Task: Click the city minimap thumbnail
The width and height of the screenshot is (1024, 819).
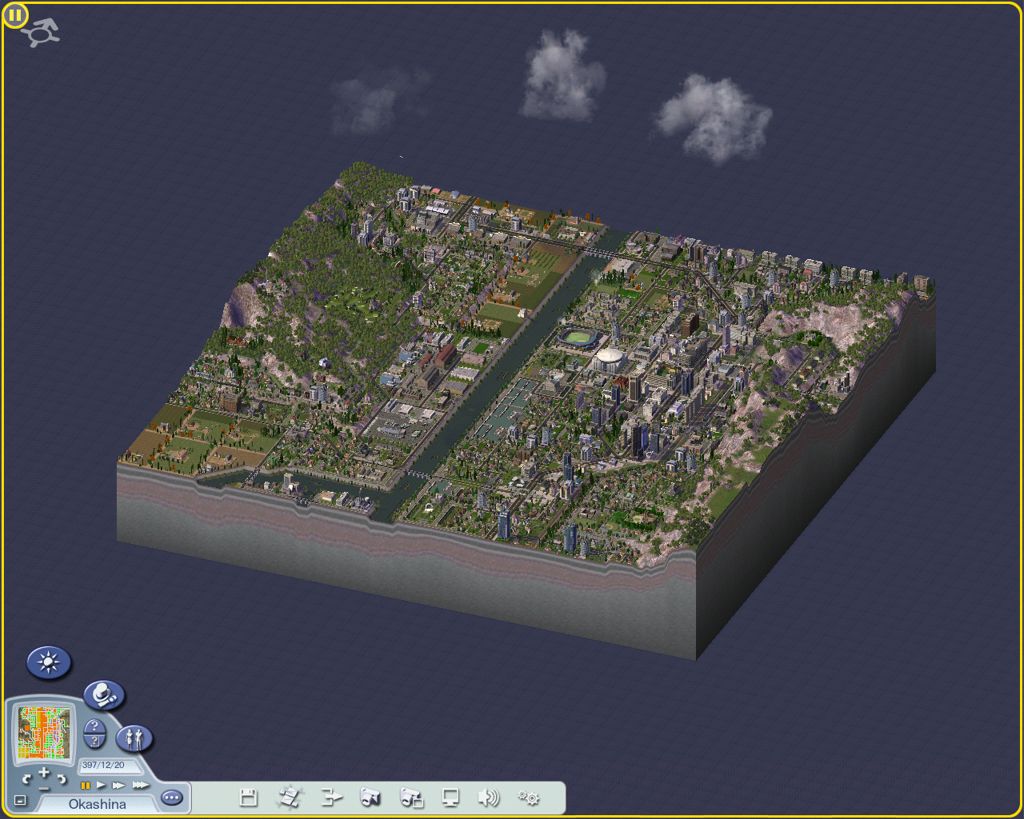Action: tap(43, 732)
